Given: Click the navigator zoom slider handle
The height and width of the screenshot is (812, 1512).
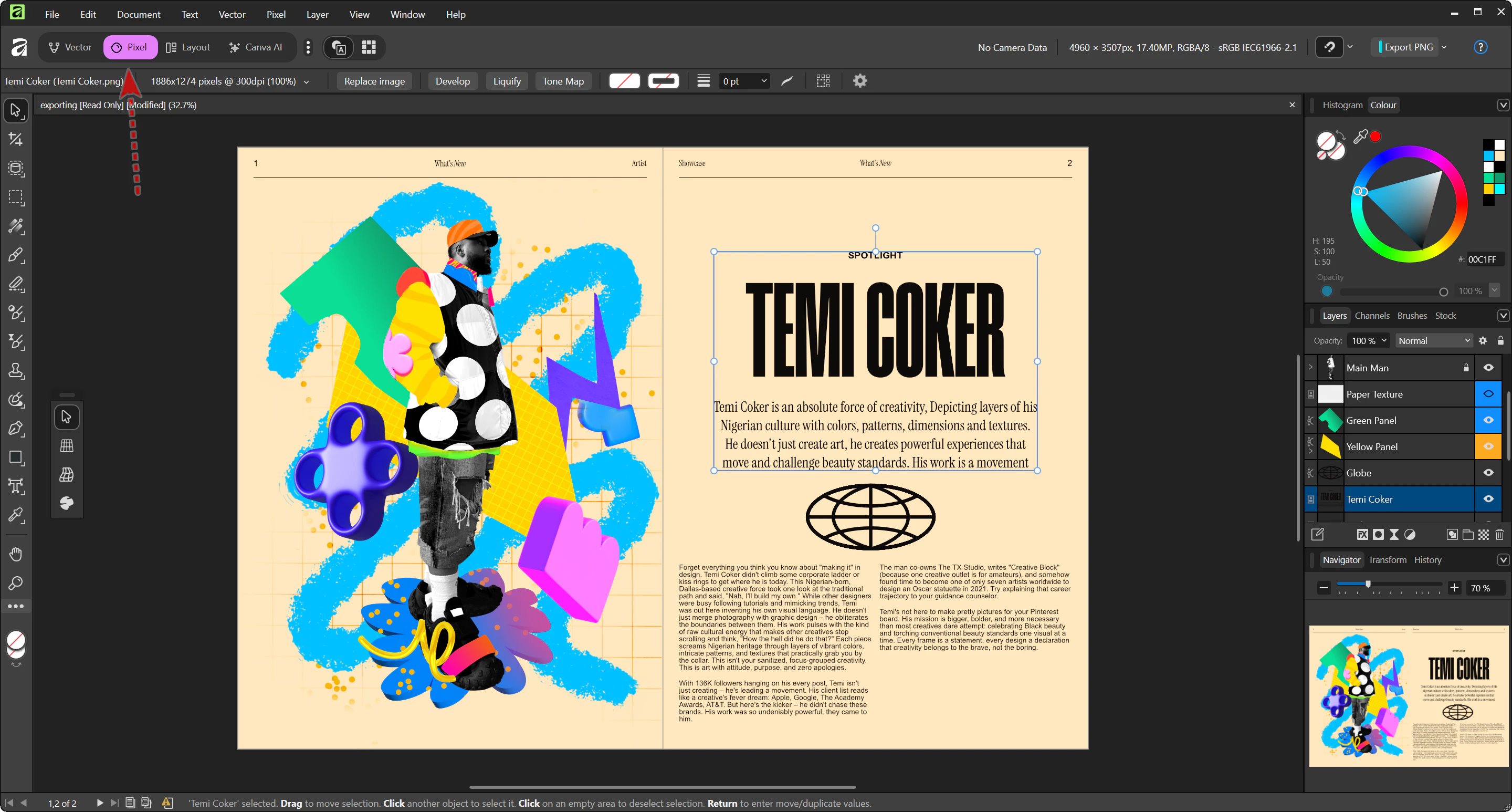Looking at the screenshot, I should point(1368,584).
